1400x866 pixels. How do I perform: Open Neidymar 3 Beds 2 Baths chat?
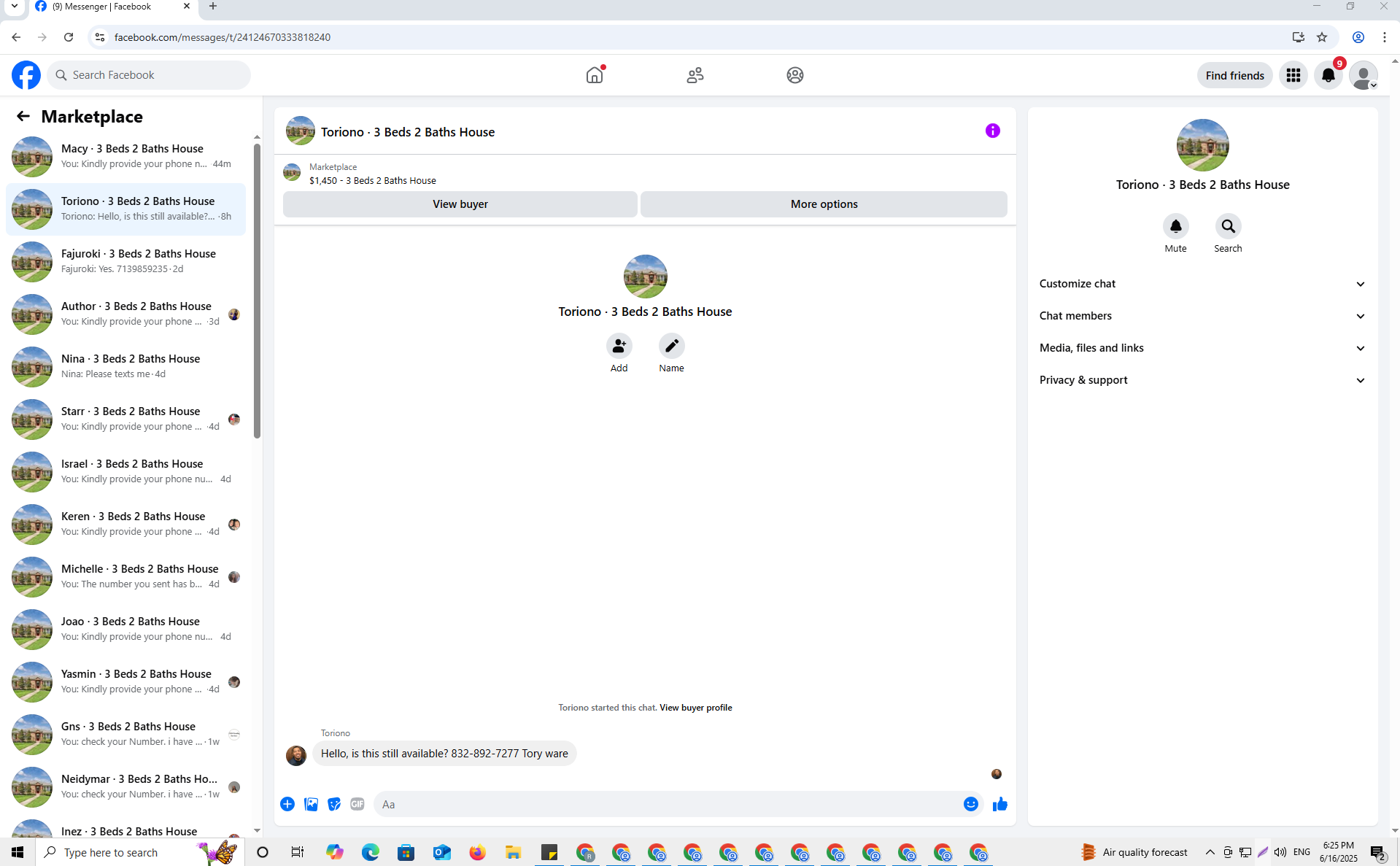point(125,787)
